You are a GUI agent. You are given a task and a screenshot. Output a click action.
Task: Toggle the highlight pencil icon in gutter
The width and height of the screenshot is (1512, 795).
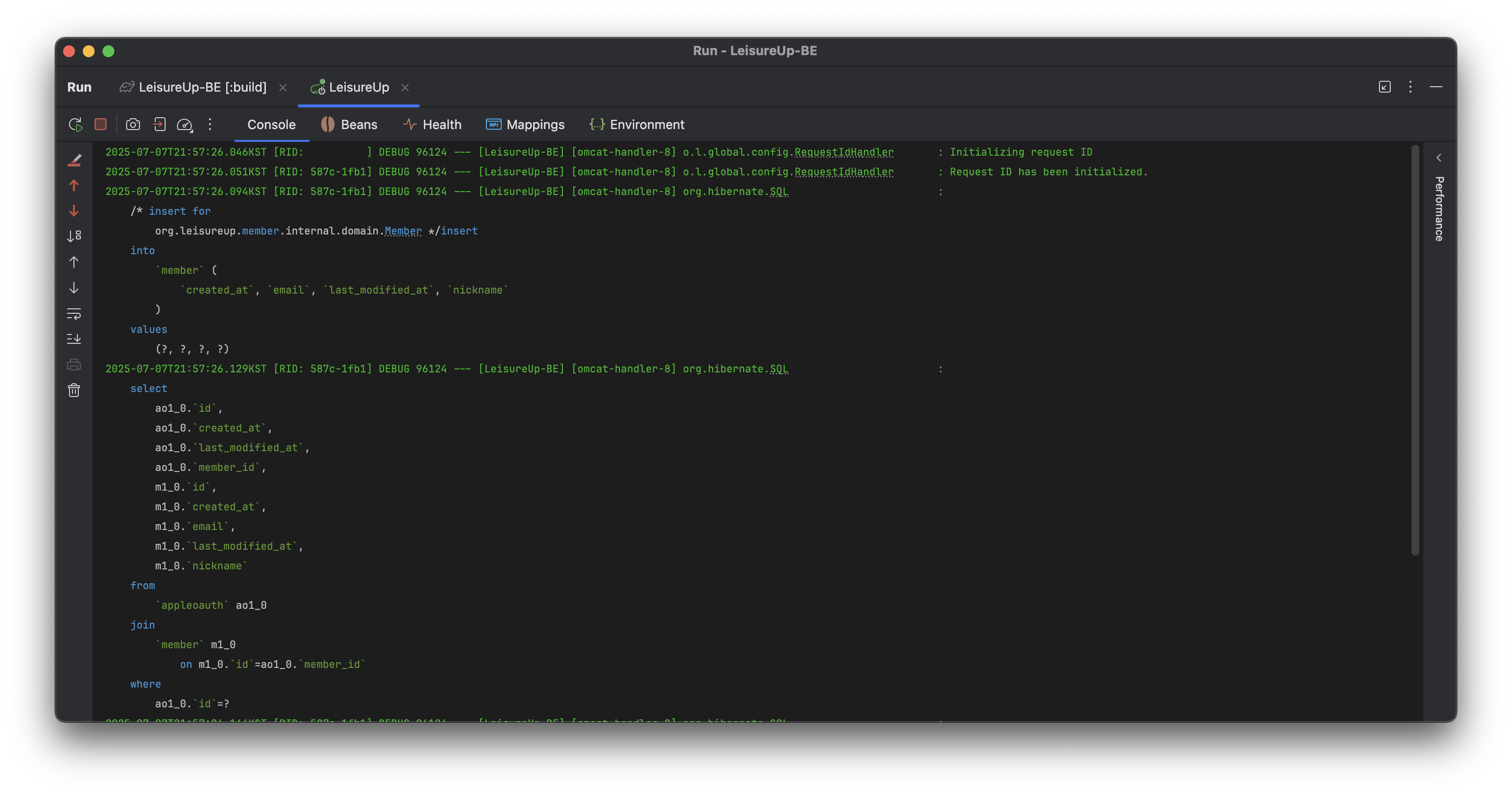click(x=74, y=160)
